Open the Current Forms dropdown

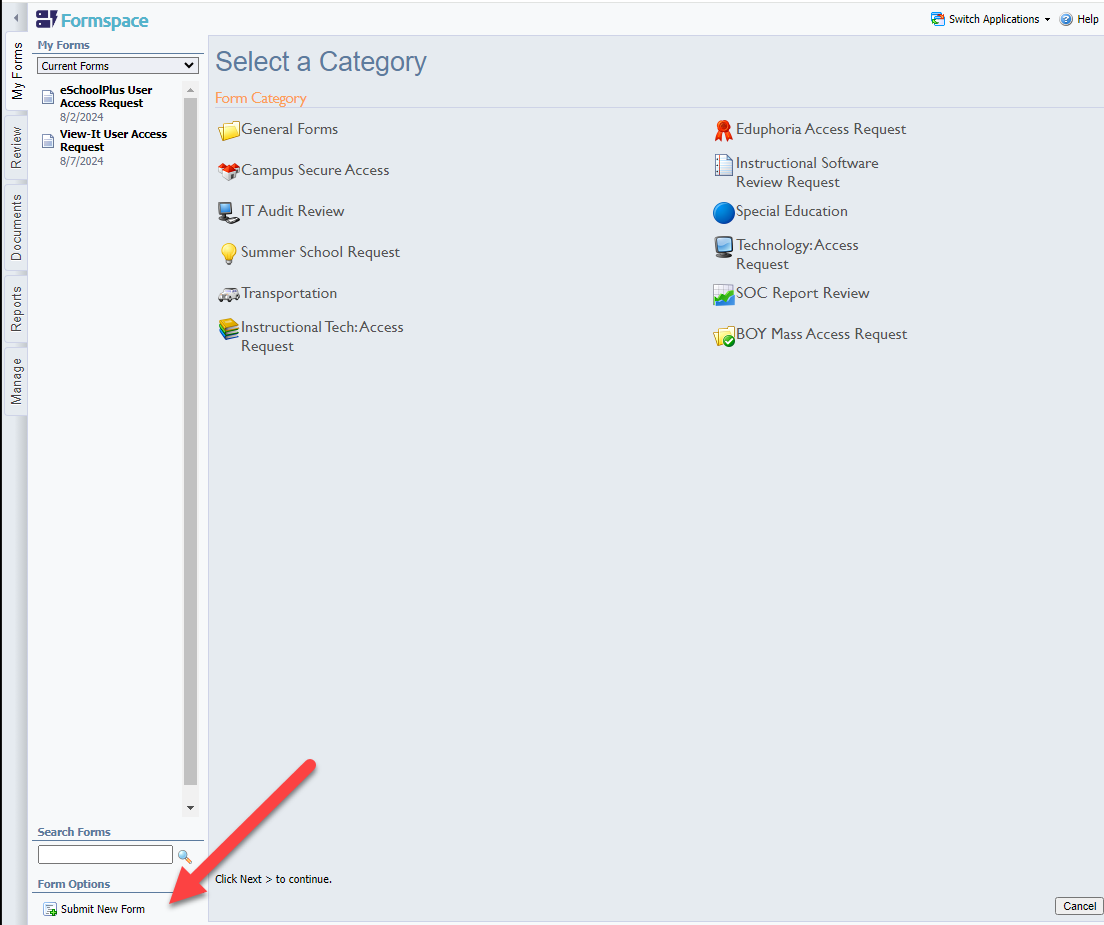click(118, 66)
